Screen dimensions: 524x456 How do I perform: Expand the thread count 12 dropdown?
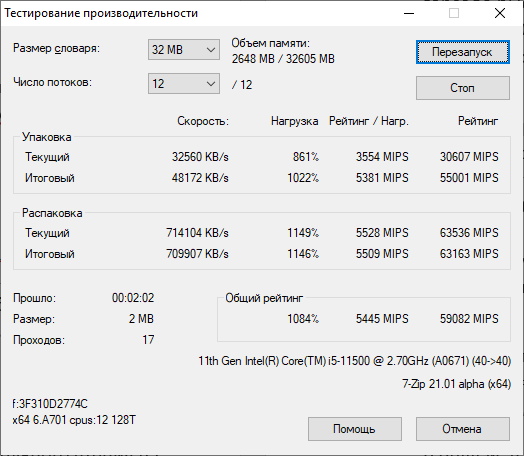click(184, 84)
